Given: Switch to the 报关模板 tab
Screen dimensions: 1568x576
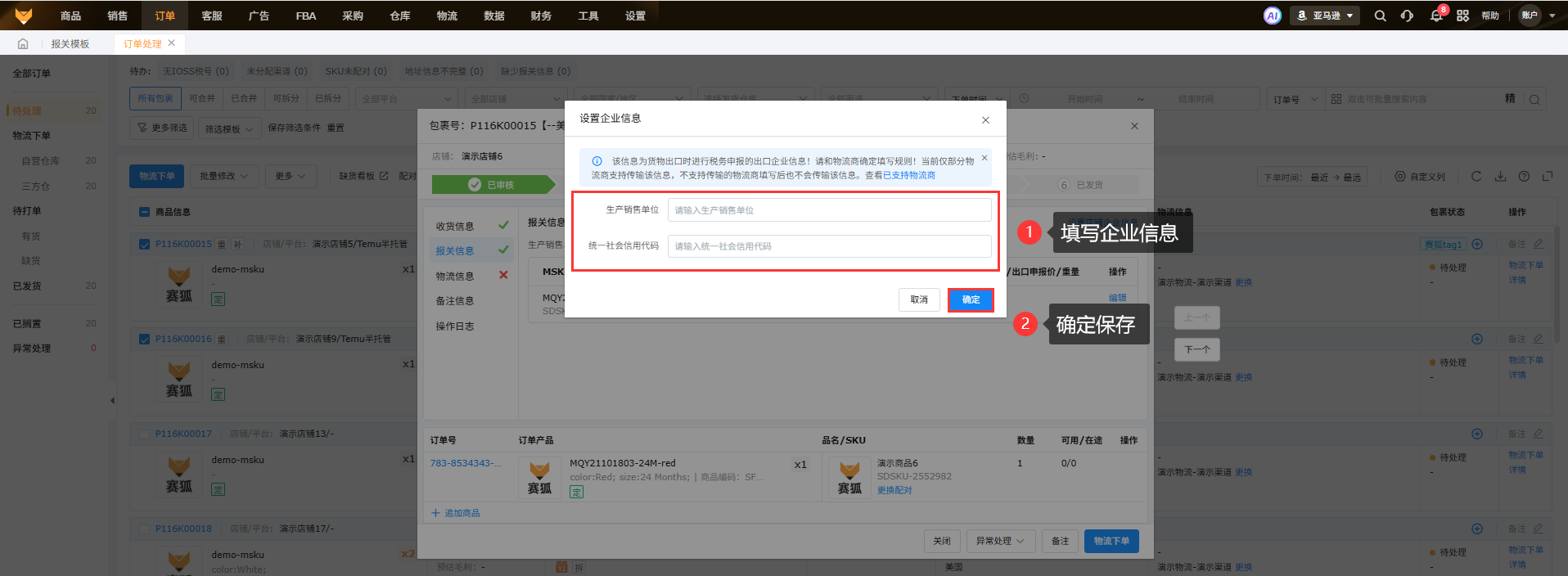Looking at the screenshot, I should coord(70,44).
